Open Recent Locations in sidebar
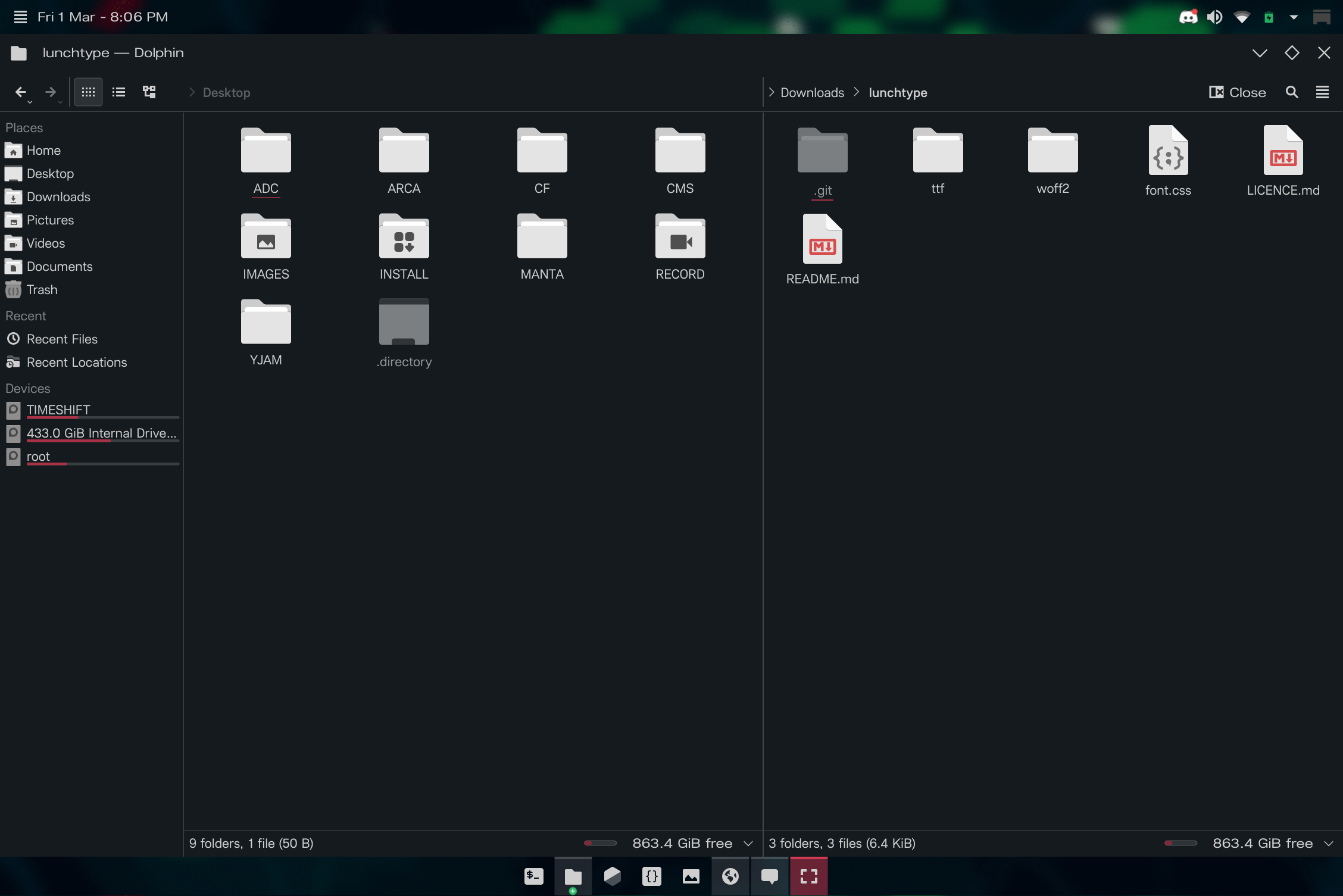This screenshot has width=1343, height=896. [x=91, y=362]
